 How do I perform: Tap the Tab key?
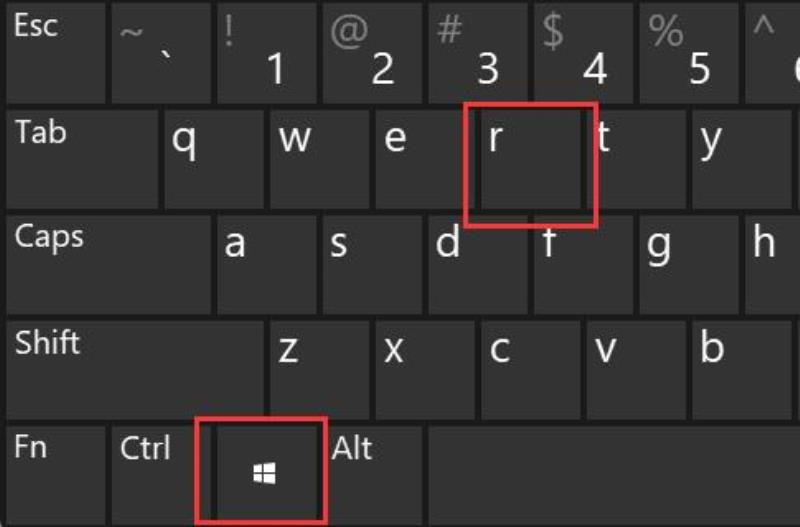click(82, 159)
